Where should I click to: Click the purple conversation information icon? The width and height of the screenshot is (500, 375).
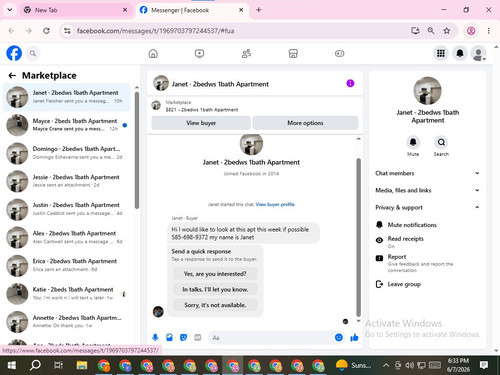(350, 83)
